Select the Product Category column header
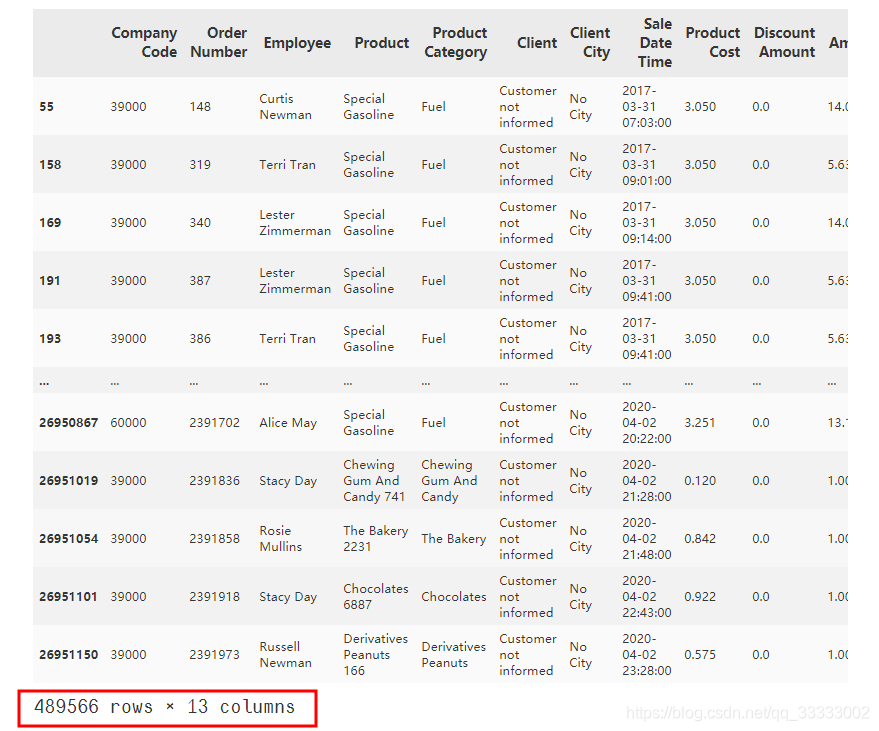Screen dimensions: 879x731 455,43
